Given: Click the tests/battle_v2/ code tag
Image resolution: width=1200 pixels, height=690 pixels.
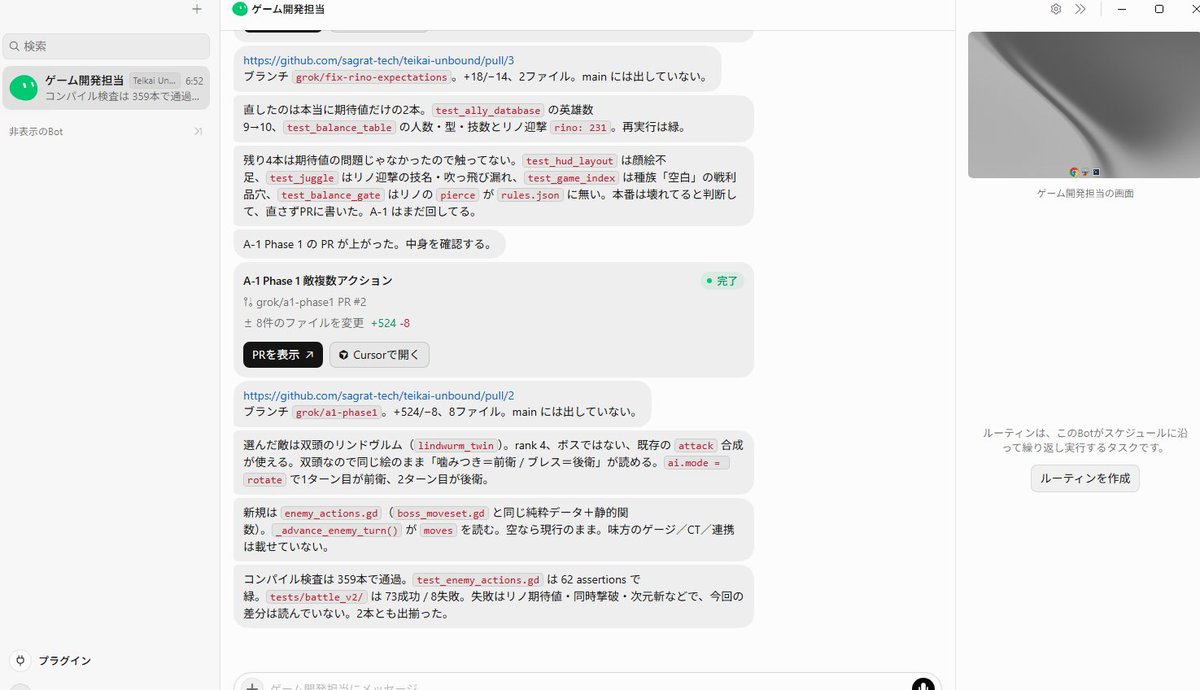Looking at the screenshot, I should (316, 597).
